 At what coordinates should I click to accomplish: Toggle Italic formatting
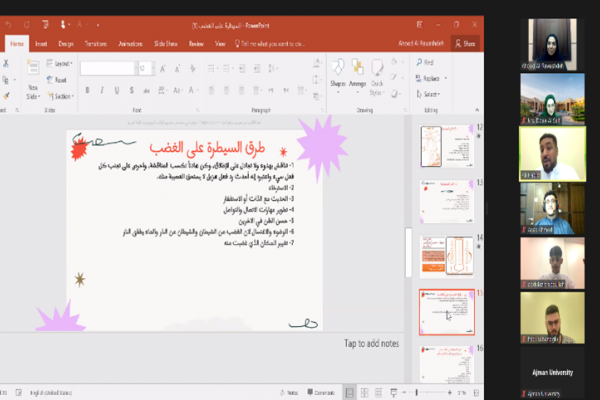coord(100,89)
